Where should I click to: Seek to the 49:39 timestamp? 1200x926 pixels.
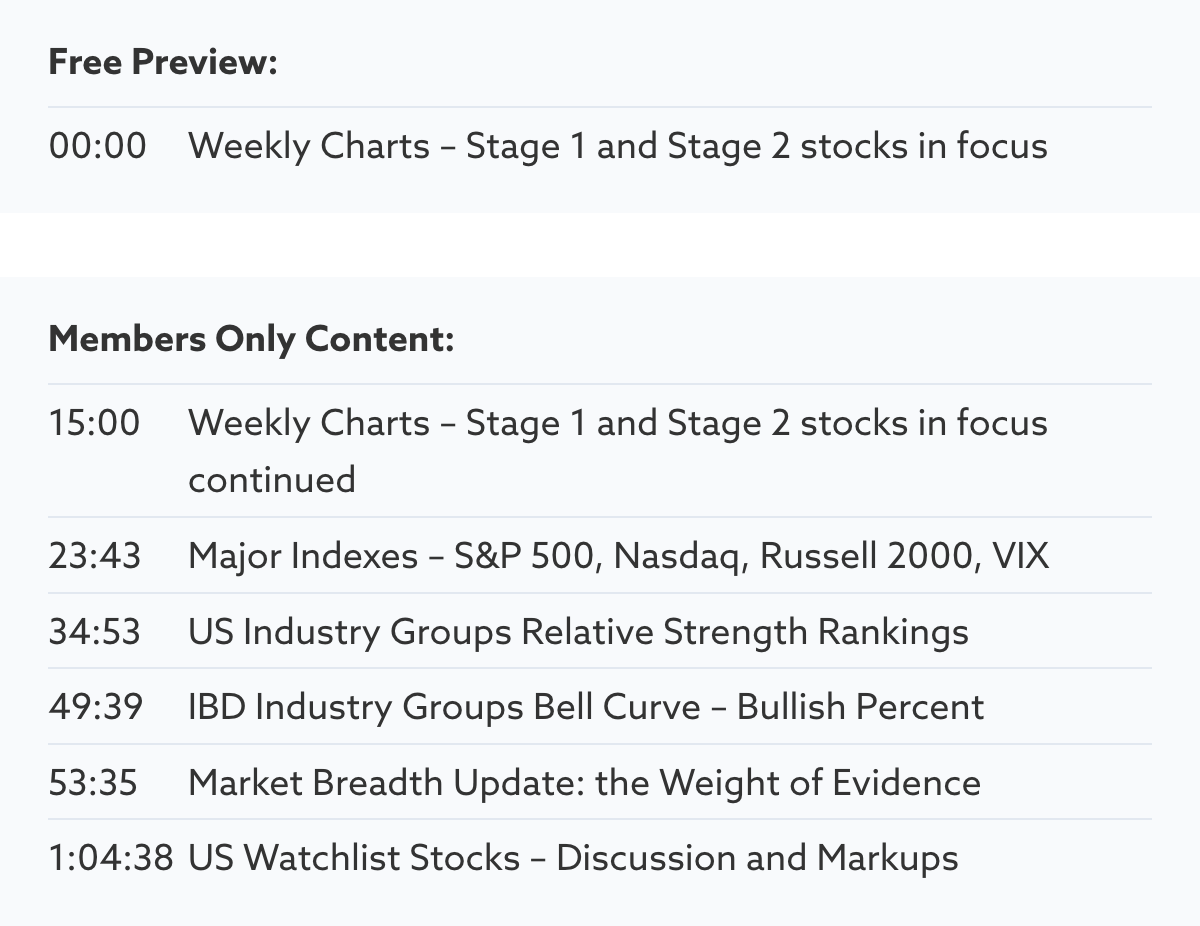(x=96, y=707)
